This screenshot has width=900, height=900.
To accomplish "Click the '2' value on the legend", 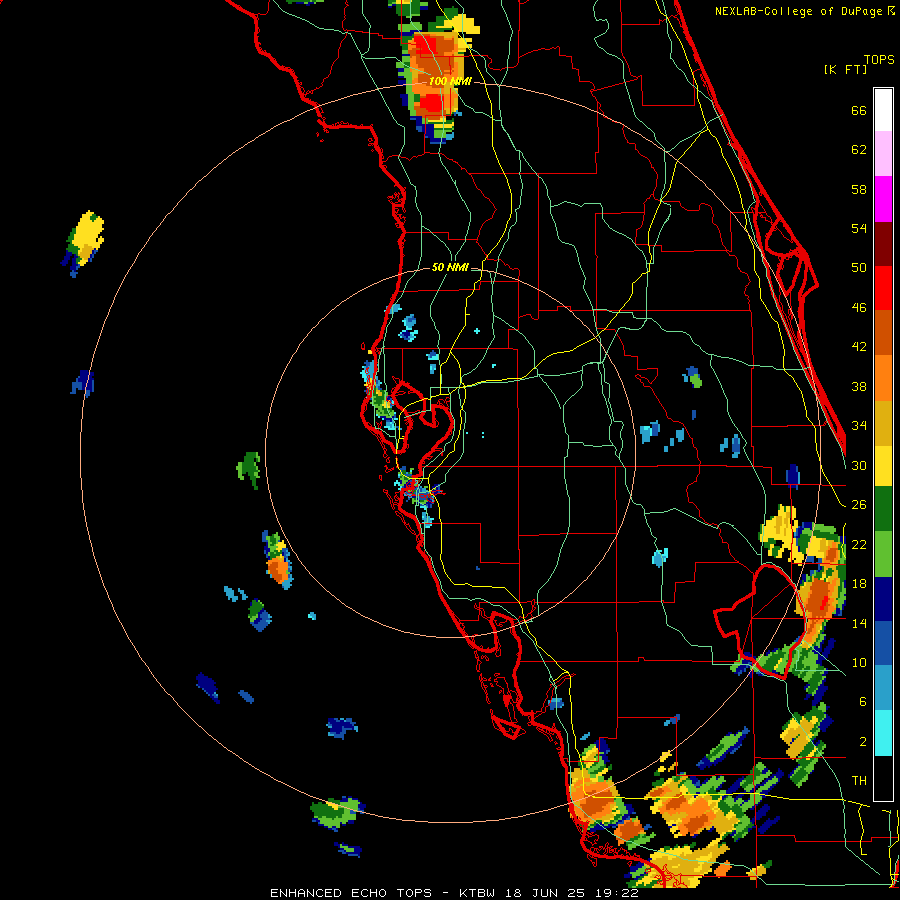I will point(863,741).
